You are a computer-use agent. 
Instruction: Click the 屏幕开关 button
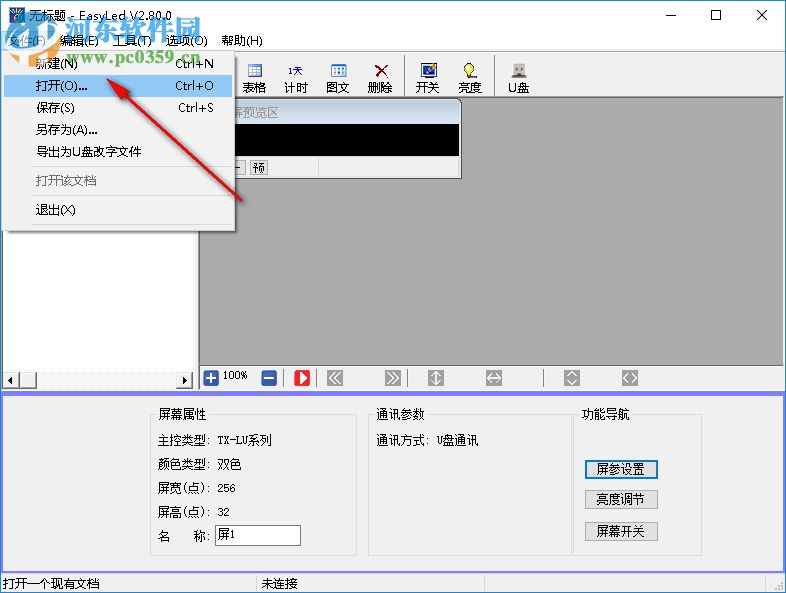pyautogui.click(x=621, y=531)
